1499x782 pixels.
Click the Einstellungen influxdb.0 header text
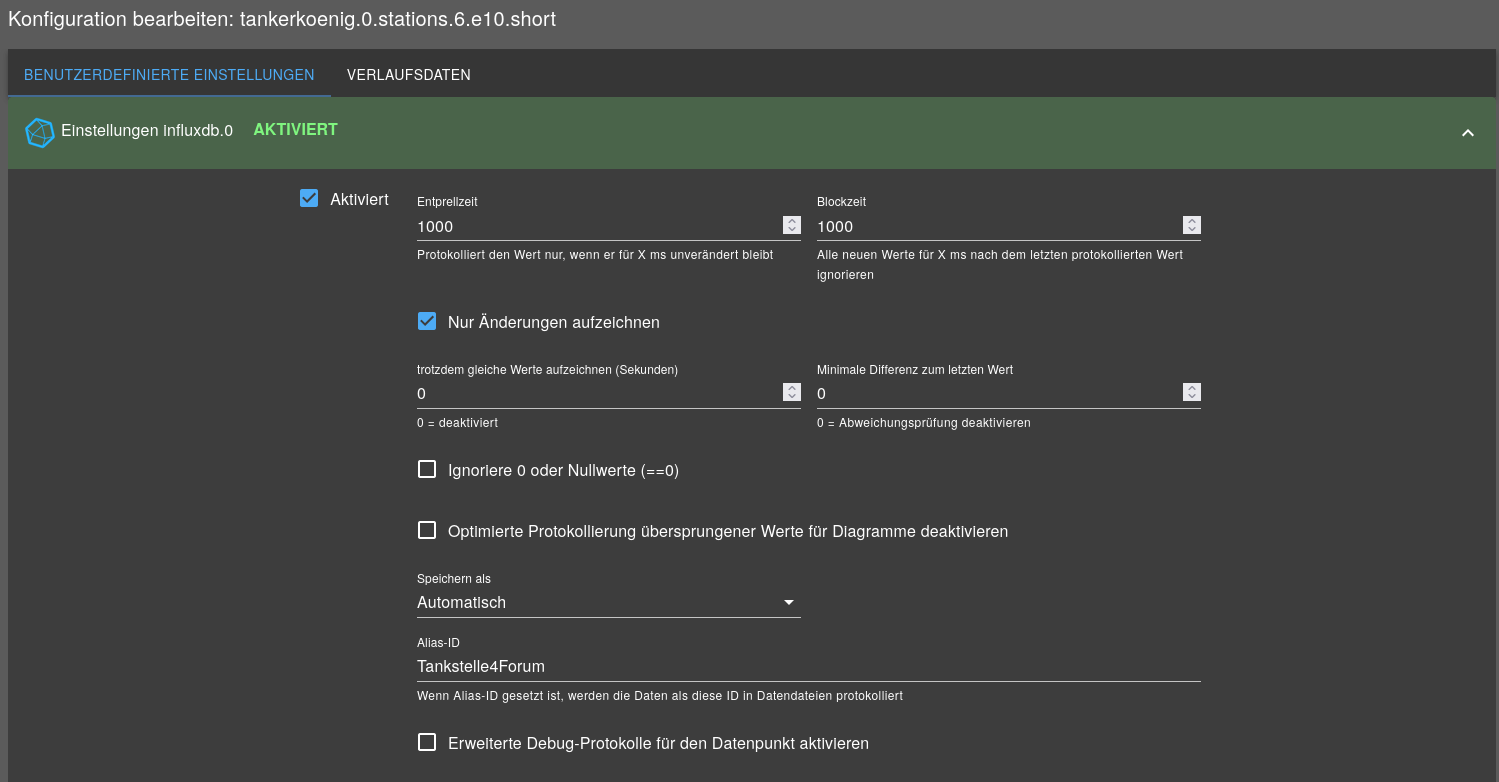pyautogui.click(x=147, y=130)
